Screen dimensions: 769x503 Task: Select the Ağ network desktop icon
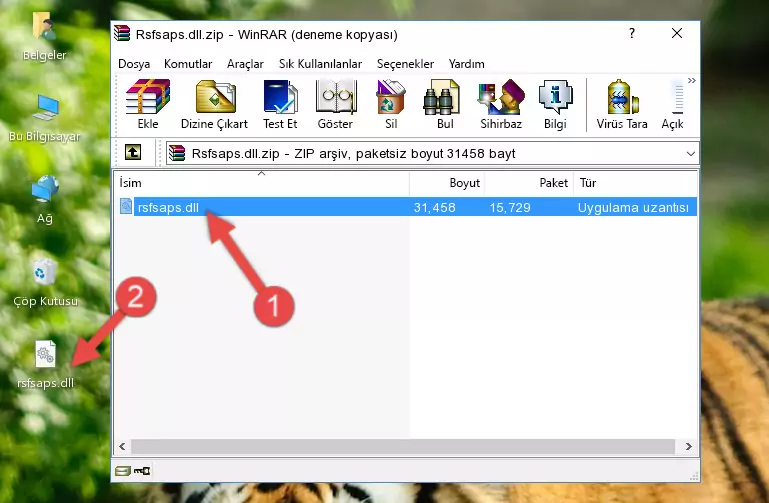pos(44,200)
